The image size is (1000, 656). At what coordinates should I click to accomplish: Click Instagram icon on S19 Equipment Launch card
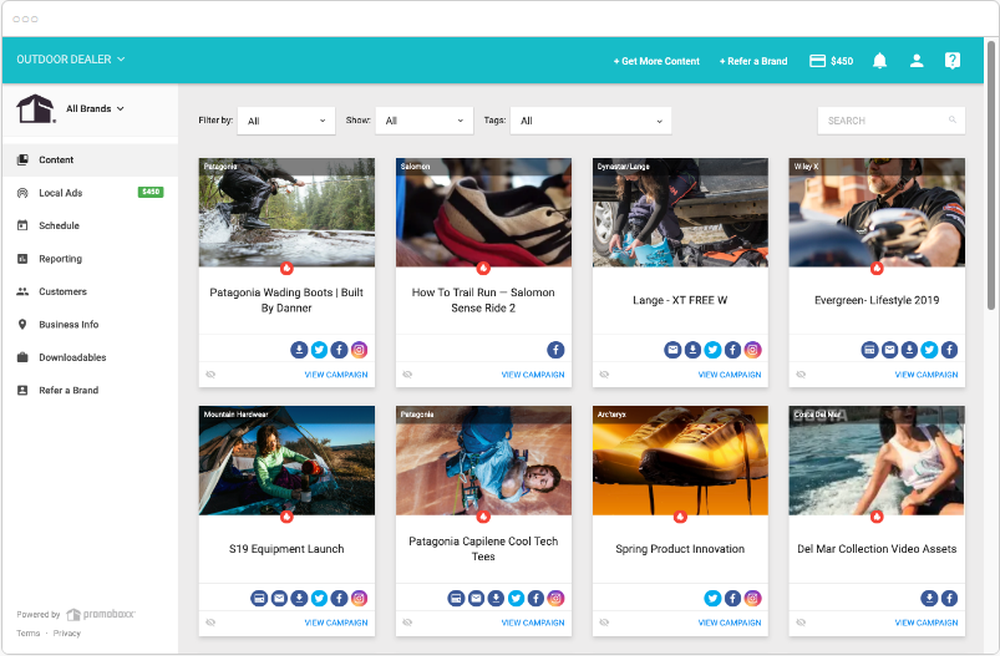click(359, 598)
